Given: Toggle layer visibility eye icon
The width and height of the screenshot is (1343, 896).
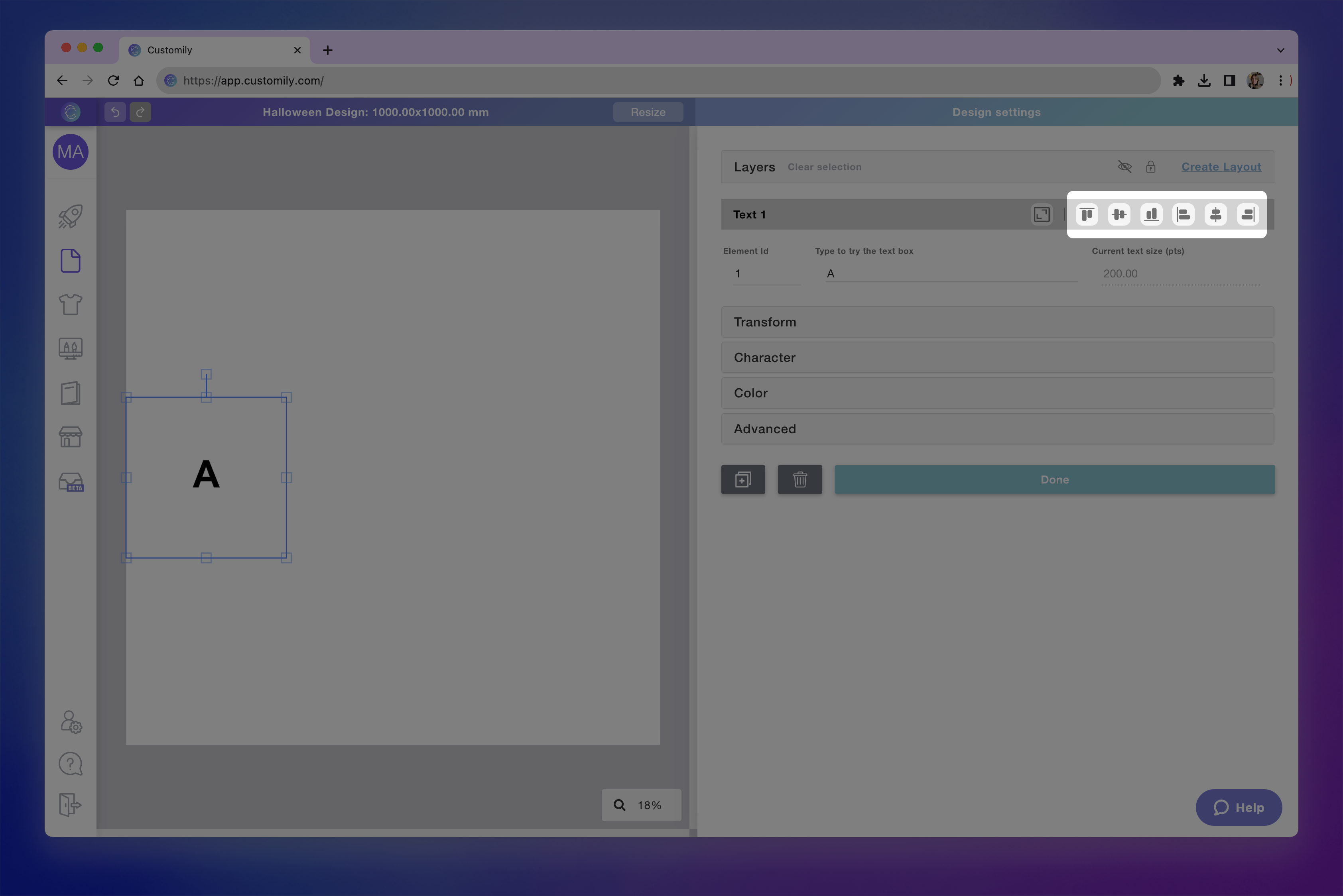Looking at the screenshot, I should (1124, 166).
